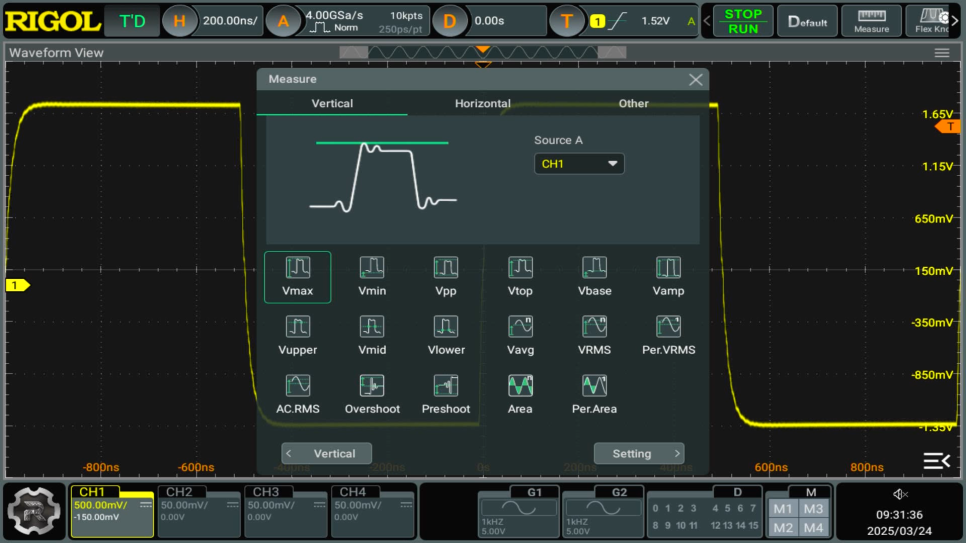Select the channel 1 ground marker
Screen dimensions: 966x543
pyautogui.click(x=17, y=285)
